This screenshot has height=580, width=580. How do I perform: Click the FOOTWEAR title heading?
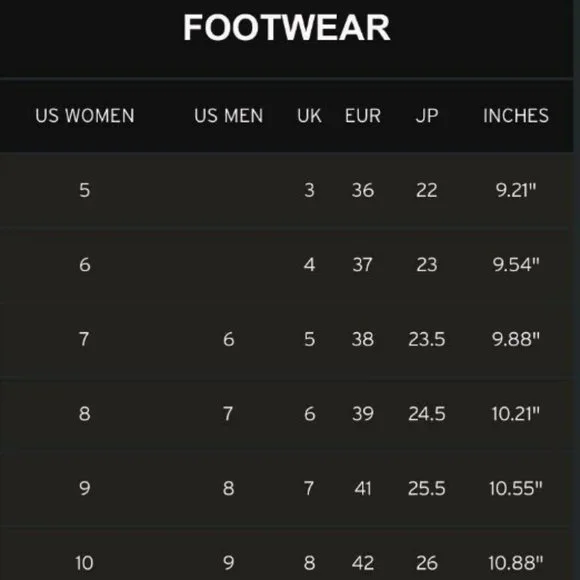pyautogui.click(x=287, y=27)
